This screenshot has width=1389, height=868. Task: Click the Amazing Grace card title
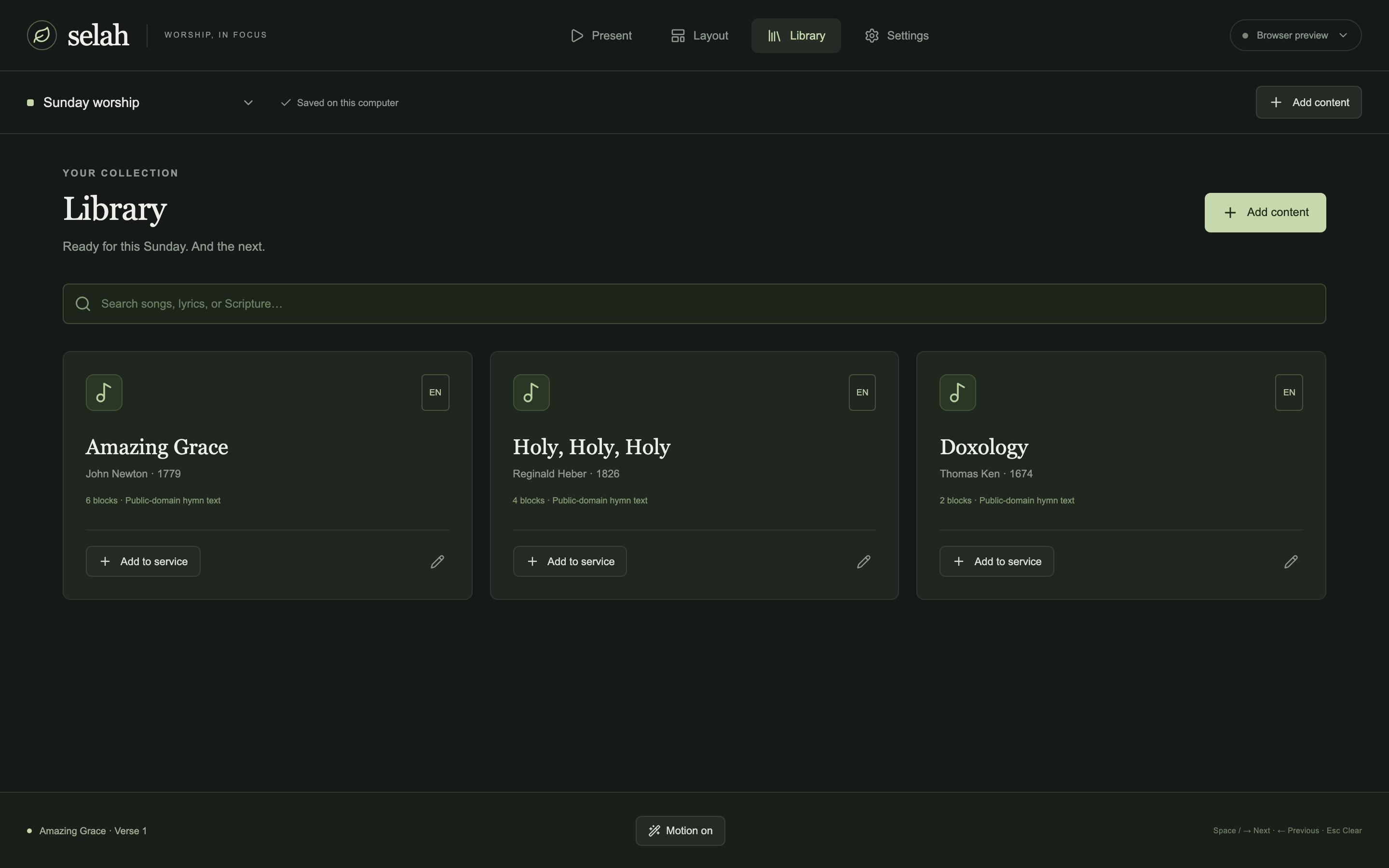pyautogui.click(x=157, y=447)
